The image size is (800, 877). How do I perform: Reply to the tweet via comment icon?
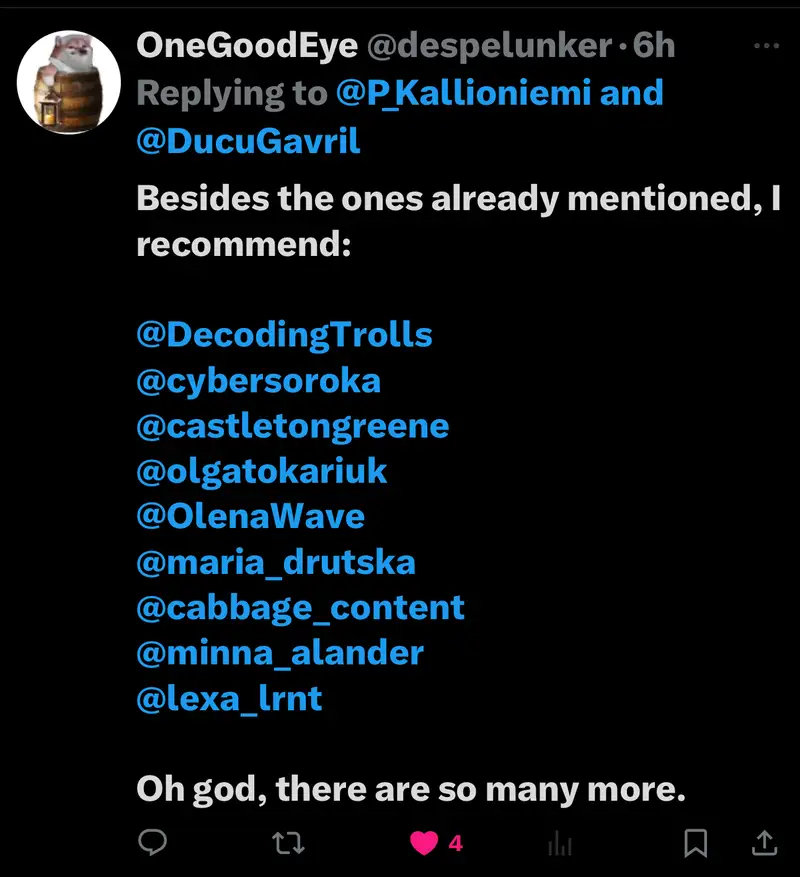(152, 843)
